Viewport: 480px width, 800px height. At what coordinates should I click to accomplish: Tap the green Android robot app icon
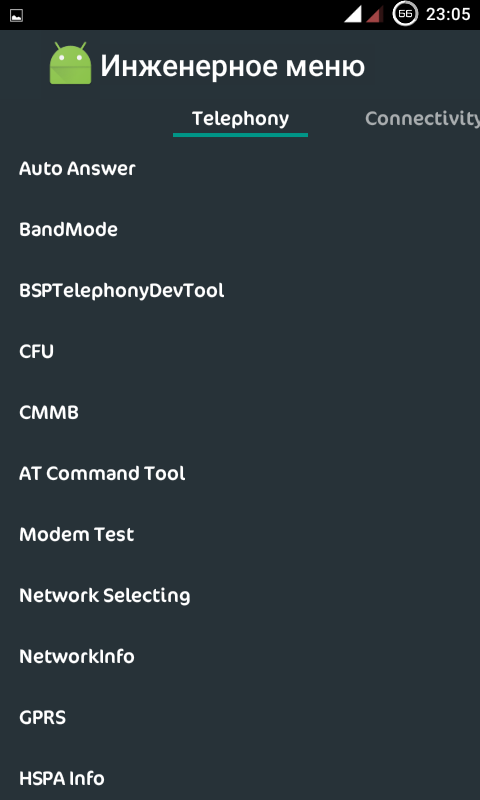tap(70, 63)
